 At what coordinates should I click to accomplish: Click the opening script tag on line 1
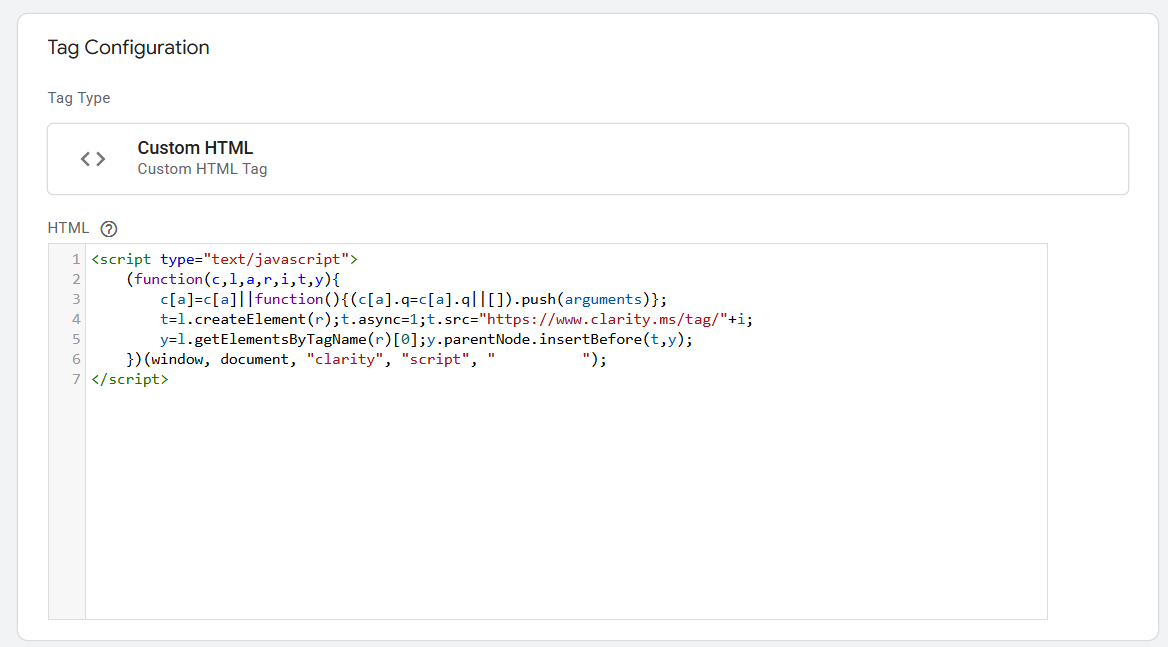(224, 259)
